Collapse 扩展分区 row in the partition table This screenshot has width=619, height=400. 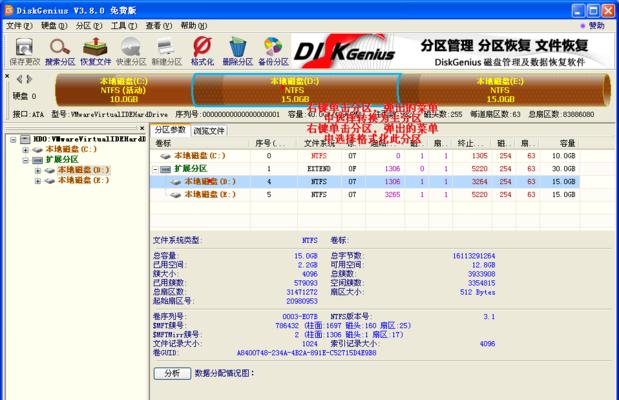point(156,169)
